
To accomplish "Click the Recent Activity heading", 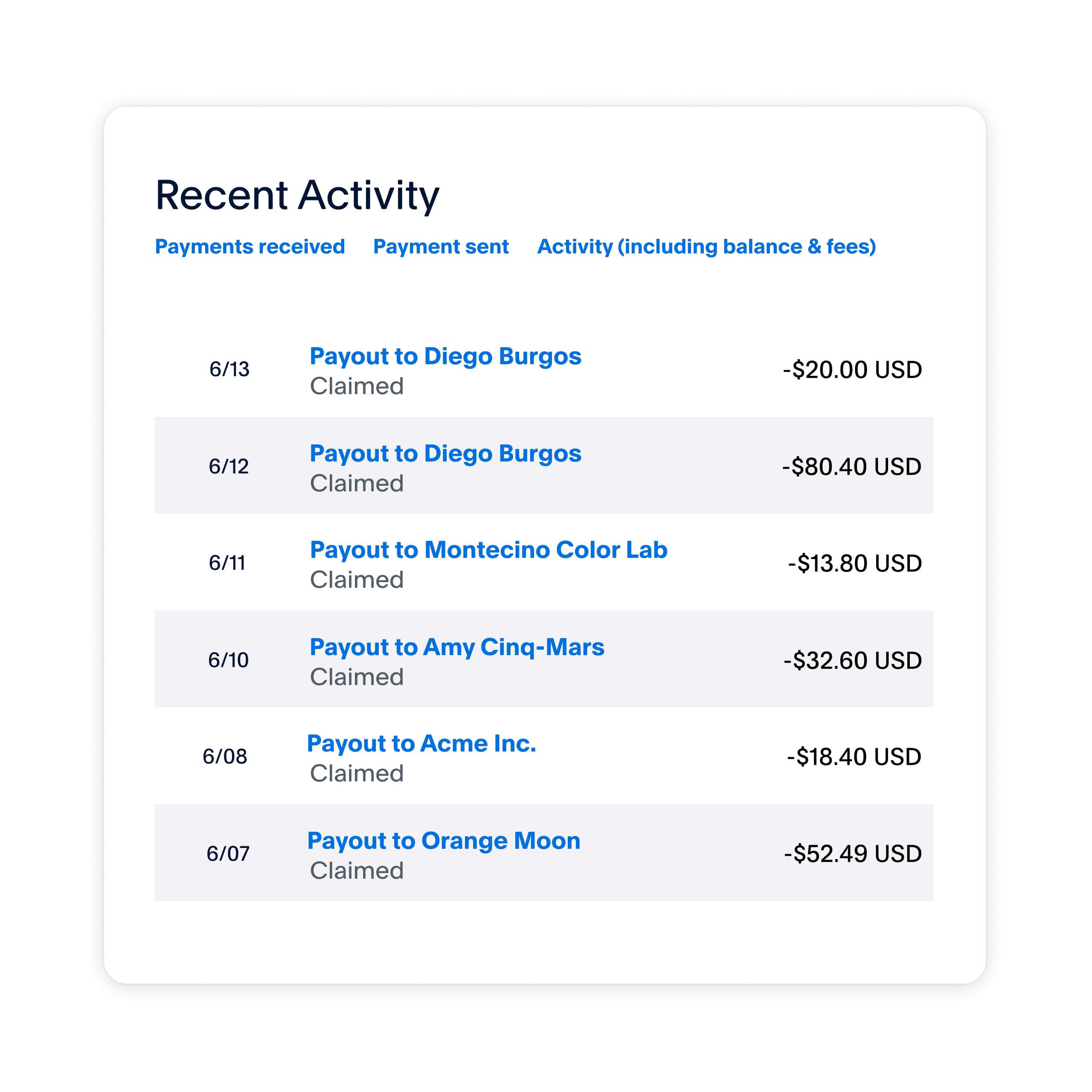I will pos(297,195).
